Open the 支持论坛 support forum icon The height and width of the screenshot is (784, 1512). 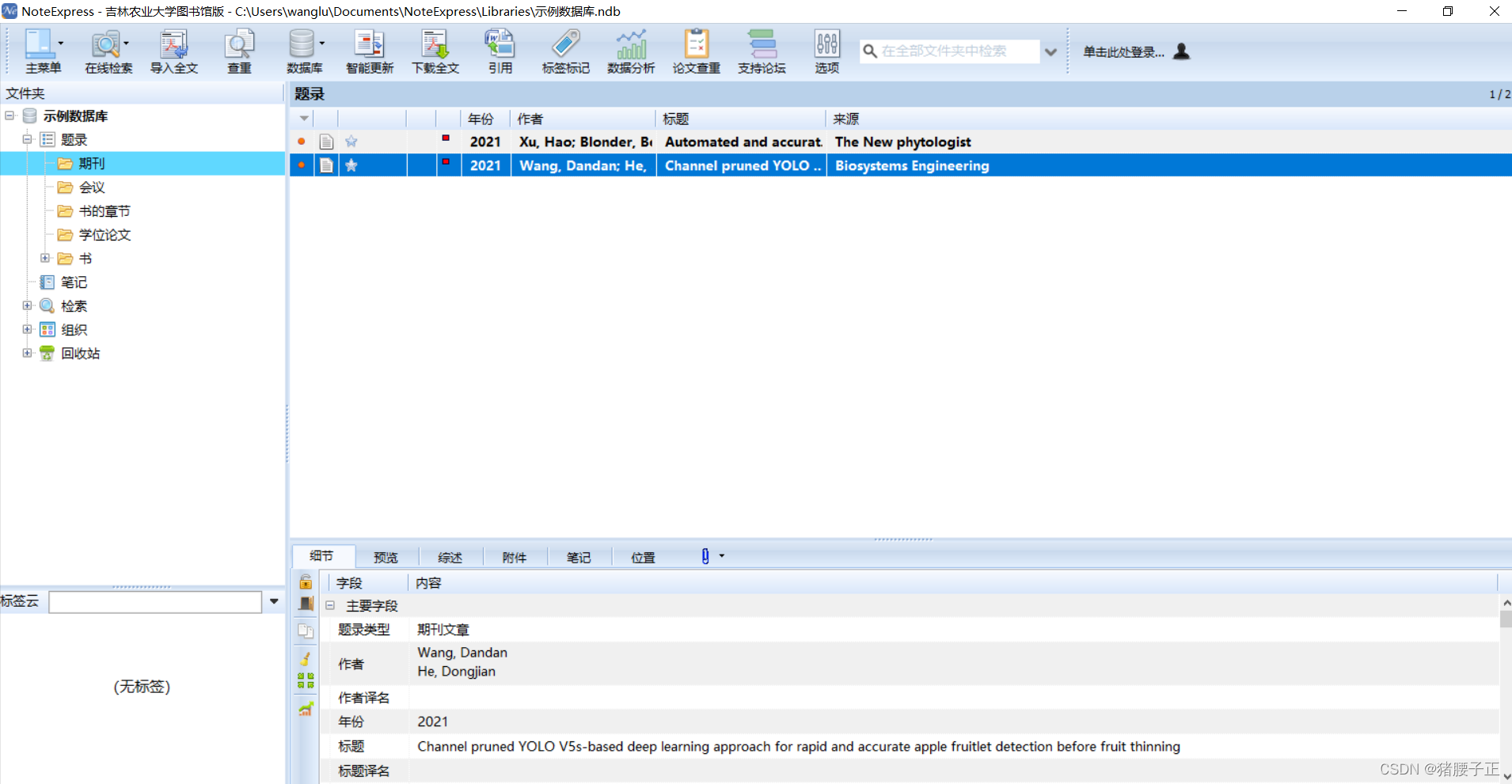pos(762,44)
